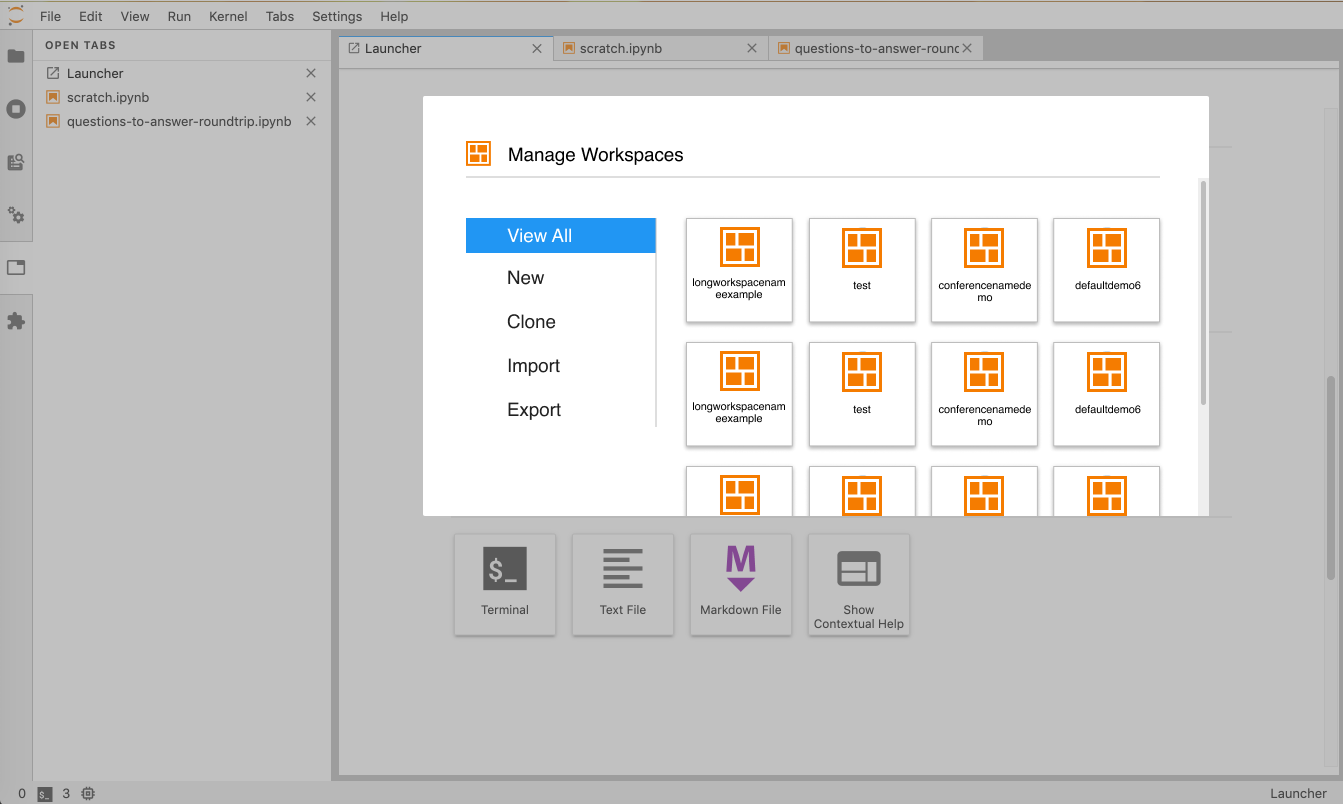Open the Kernel menu
Image resolution: width=1343 pixels, height=804 pixels.
click(x=228, y=16)
